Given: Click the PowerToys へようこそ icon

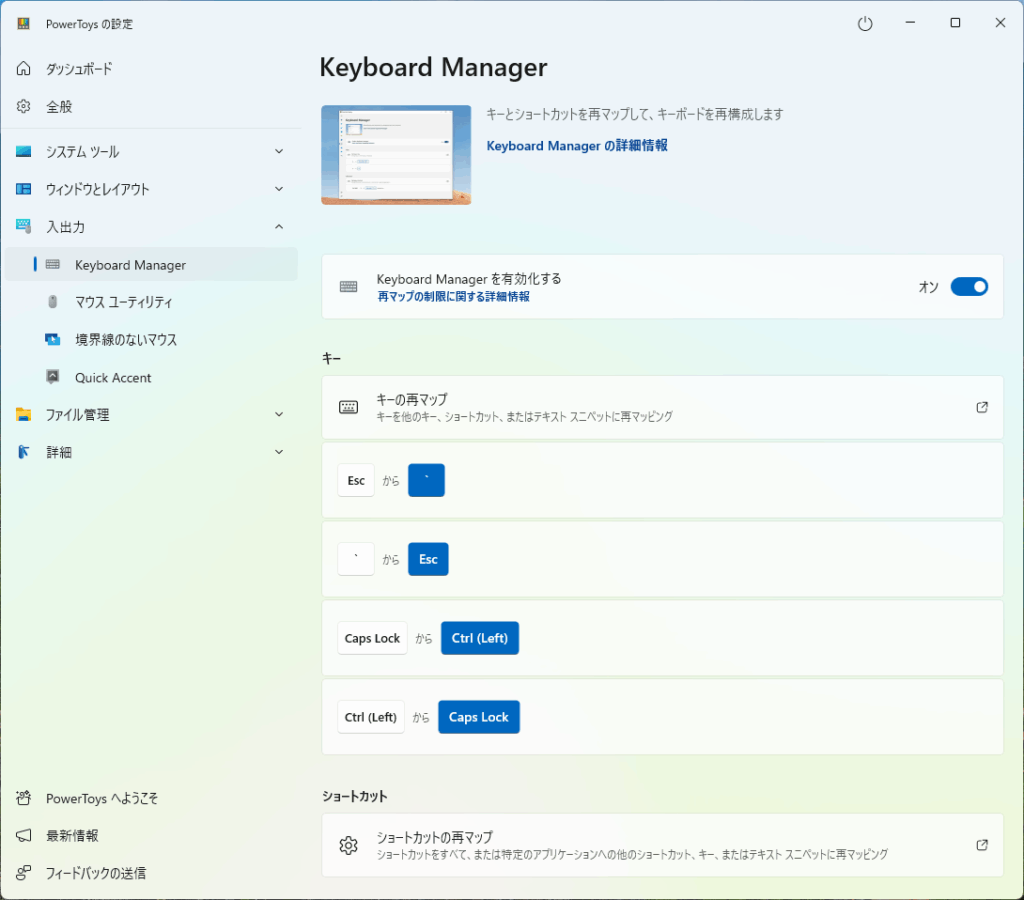Looking at the screenshot, I should click(24, 797).
